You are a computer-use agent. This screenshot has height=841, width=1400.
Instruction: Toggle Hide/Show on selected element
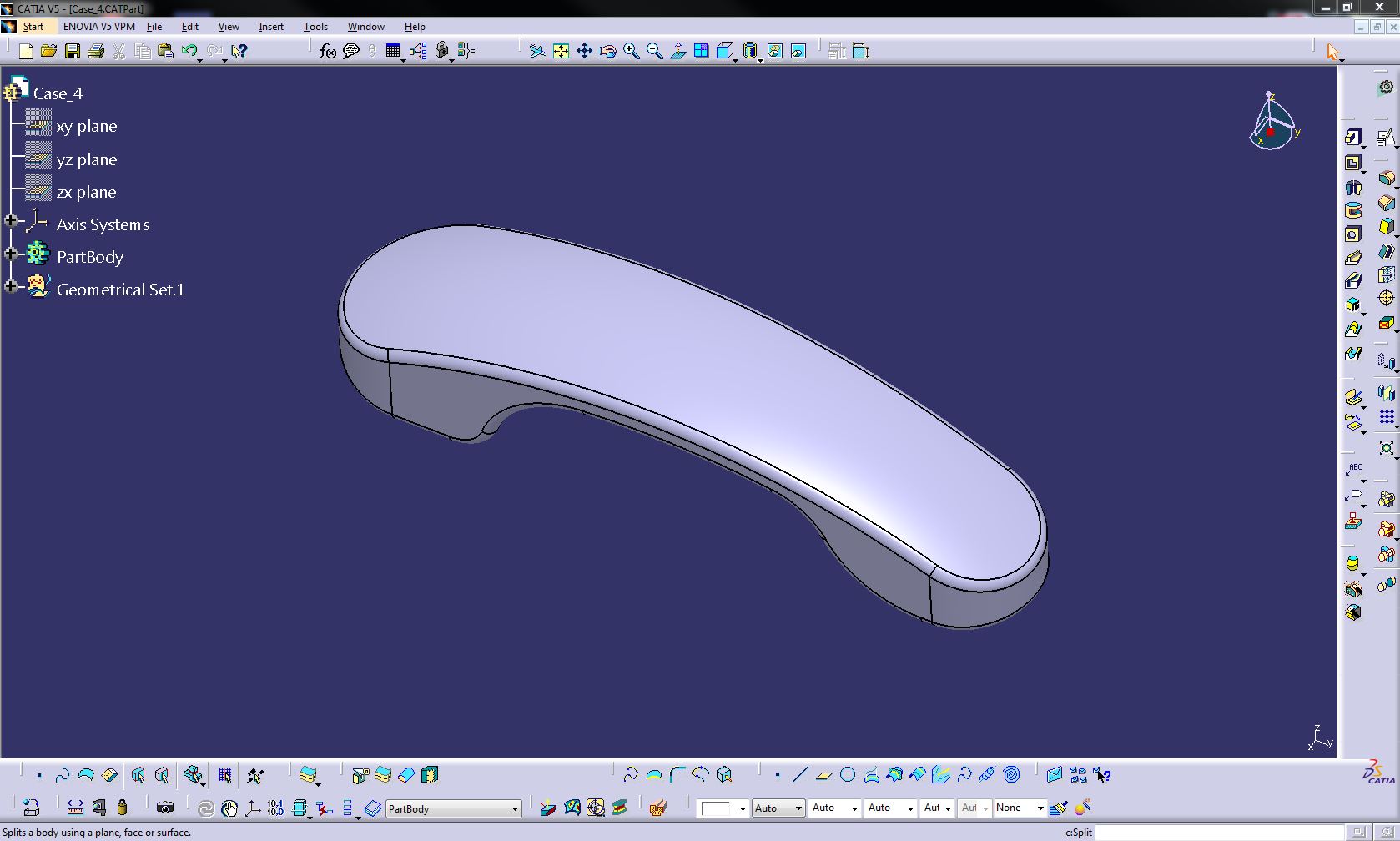click(x=775, y=52)
